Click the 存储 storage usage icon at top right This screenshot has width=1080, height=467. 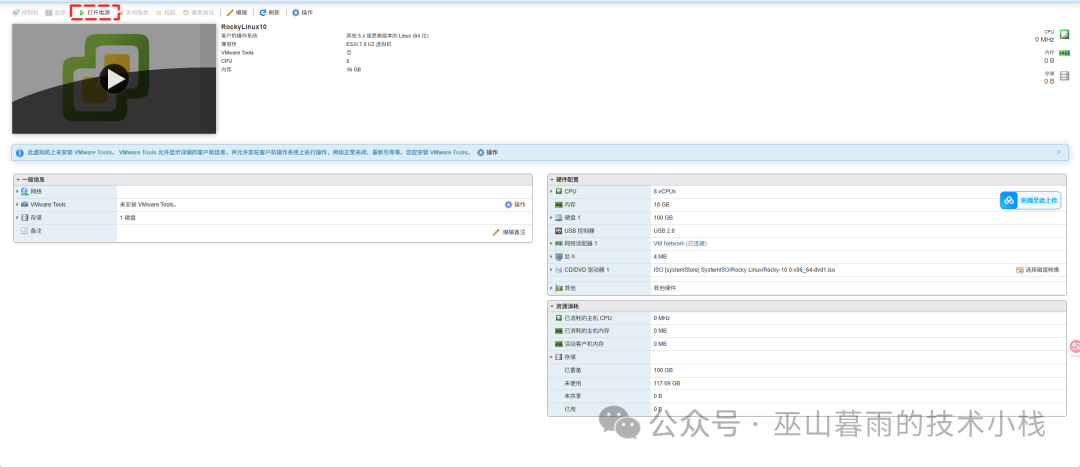[x=1065, y=75]
